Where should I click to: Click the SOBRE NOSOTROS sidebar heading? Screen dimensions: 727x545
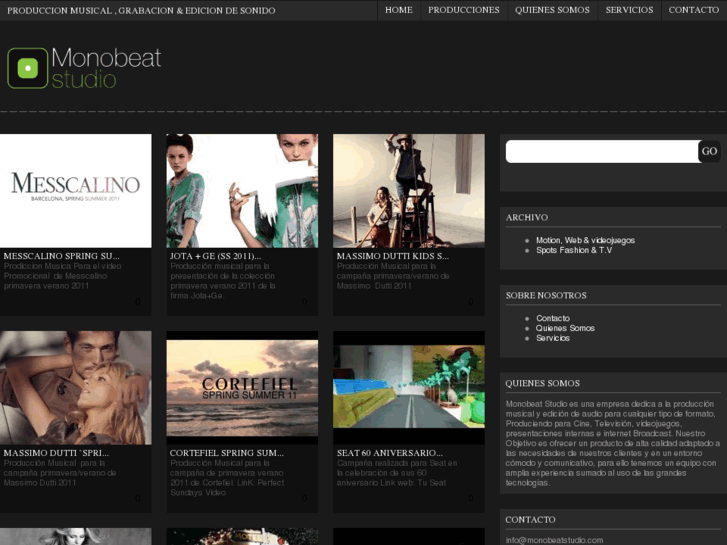[546, 295]
